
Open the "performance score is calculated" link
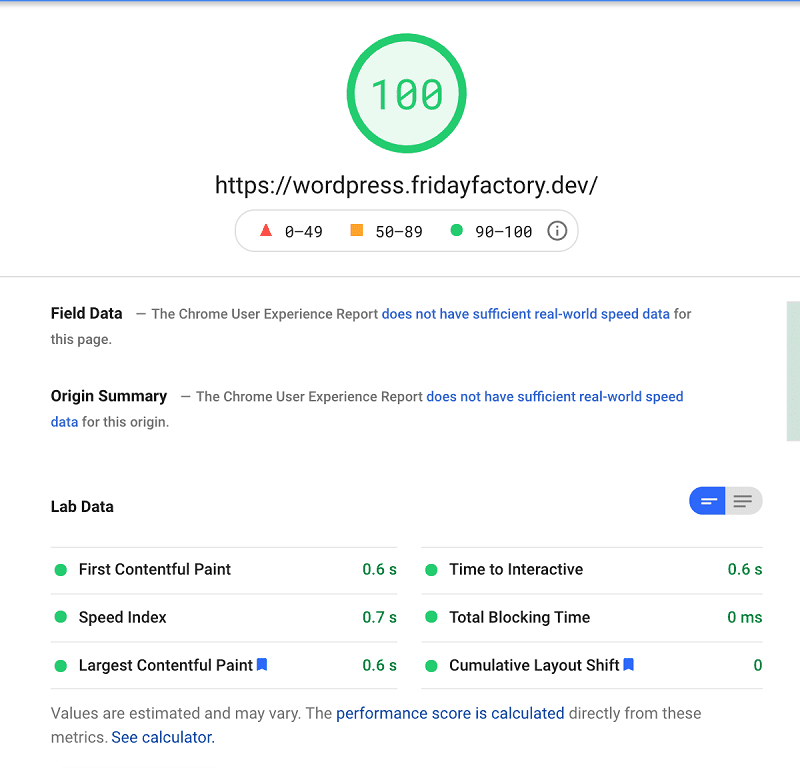[450, 714]
